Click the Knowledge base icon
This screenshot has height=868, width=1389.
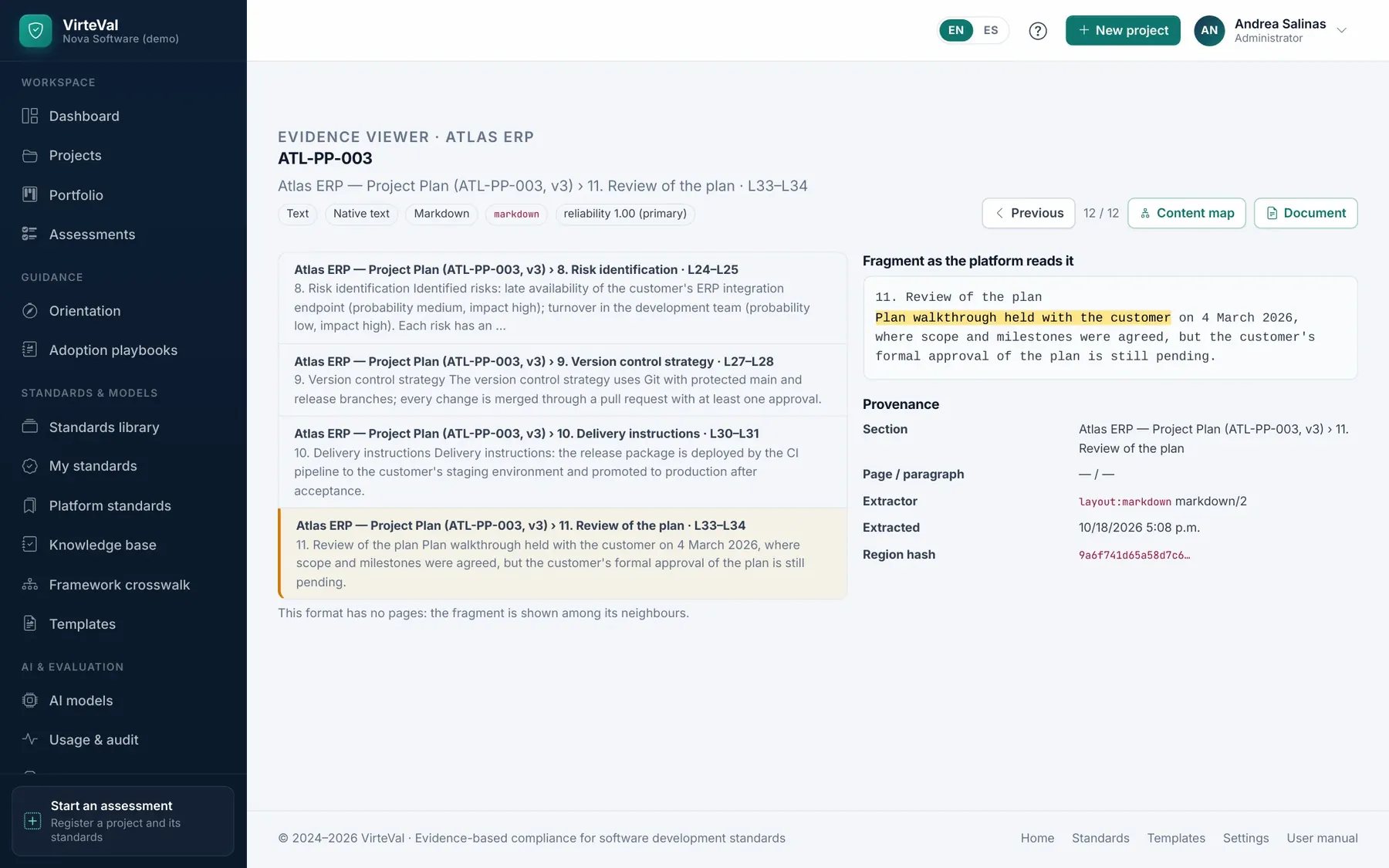30,545
